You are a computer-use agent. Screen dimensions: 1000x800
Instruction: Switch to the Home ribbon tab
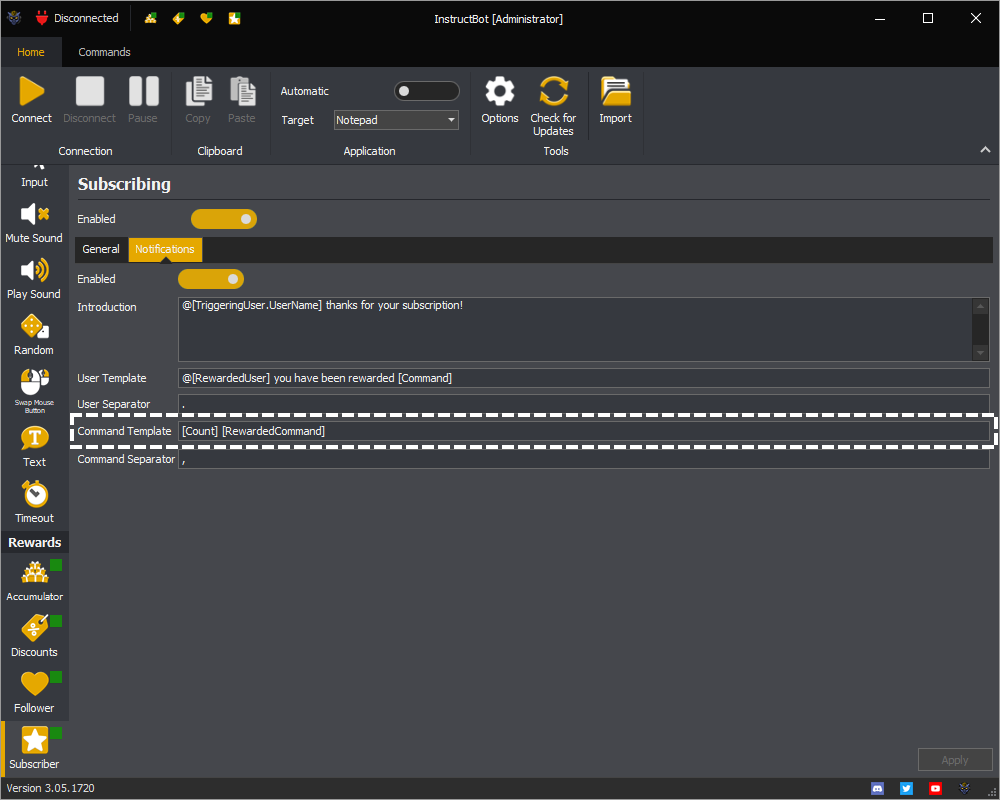(31, 52)
